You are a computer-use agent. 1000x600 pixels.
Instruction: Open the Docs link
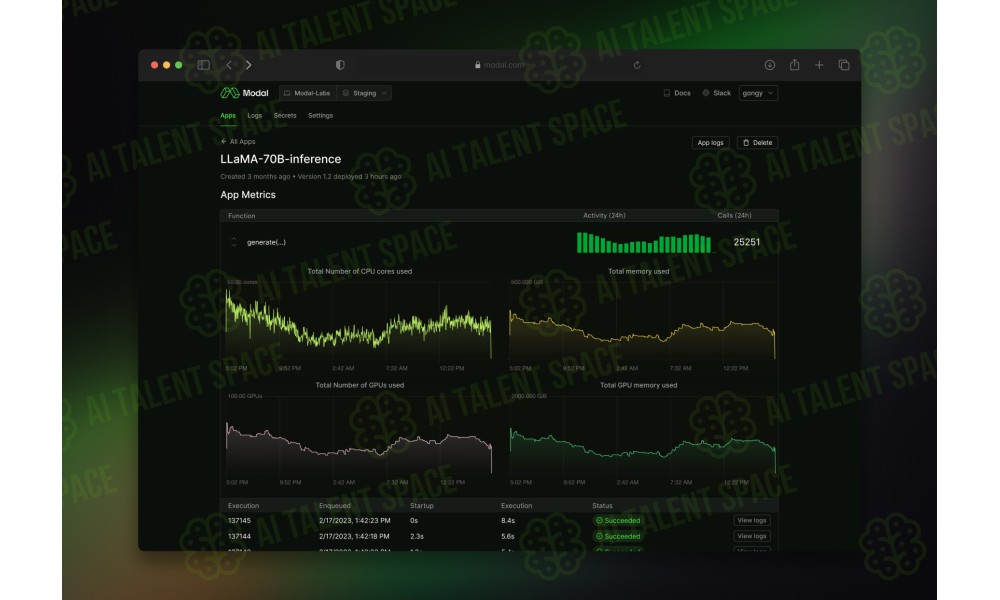point(677,93)
